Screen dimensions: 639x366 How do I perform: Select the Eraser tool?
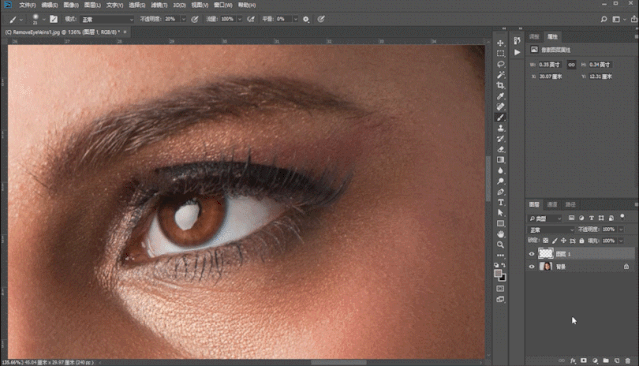click(500, 149)
